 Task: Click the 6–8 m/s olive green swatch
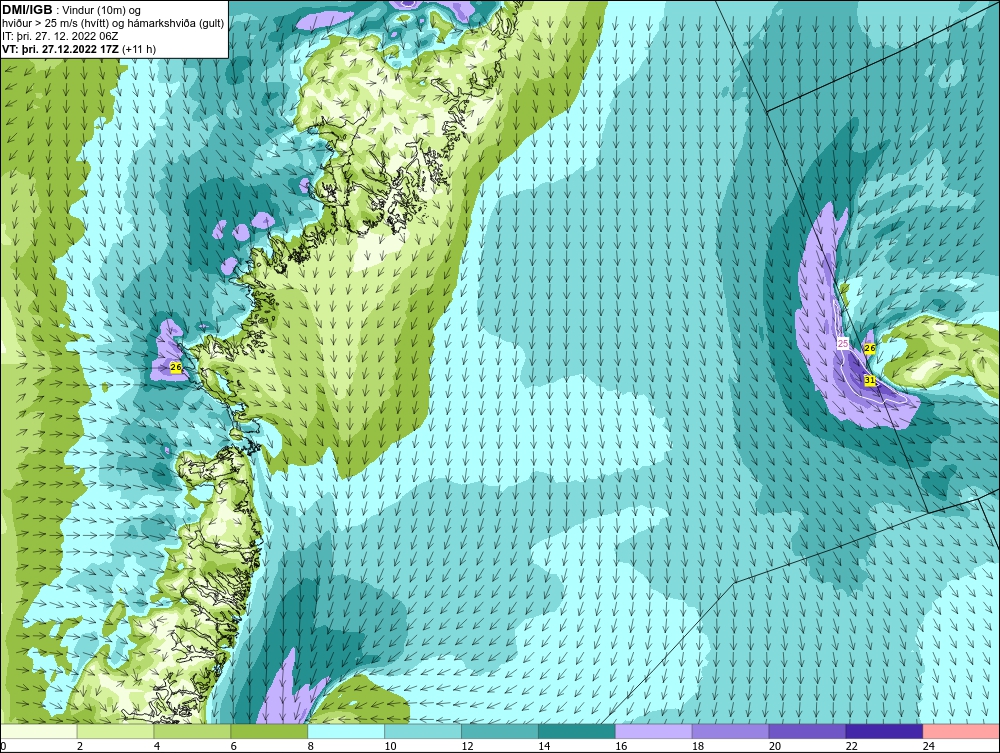[x=269, y=731]
